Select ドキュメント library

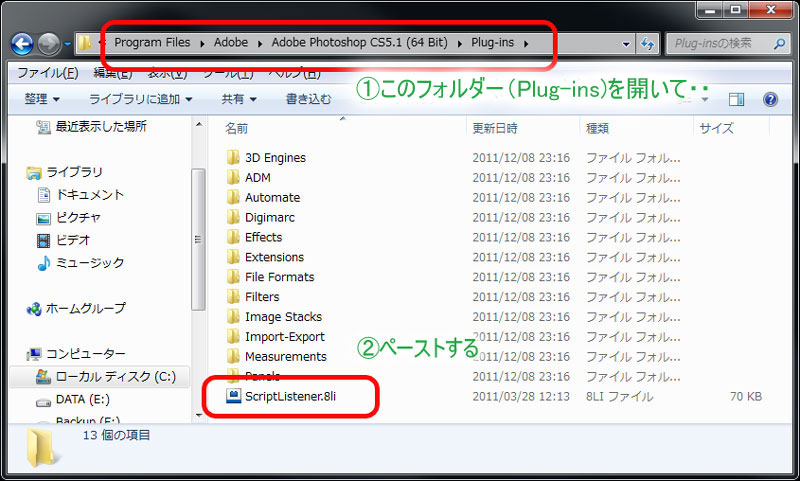[90, 195]
